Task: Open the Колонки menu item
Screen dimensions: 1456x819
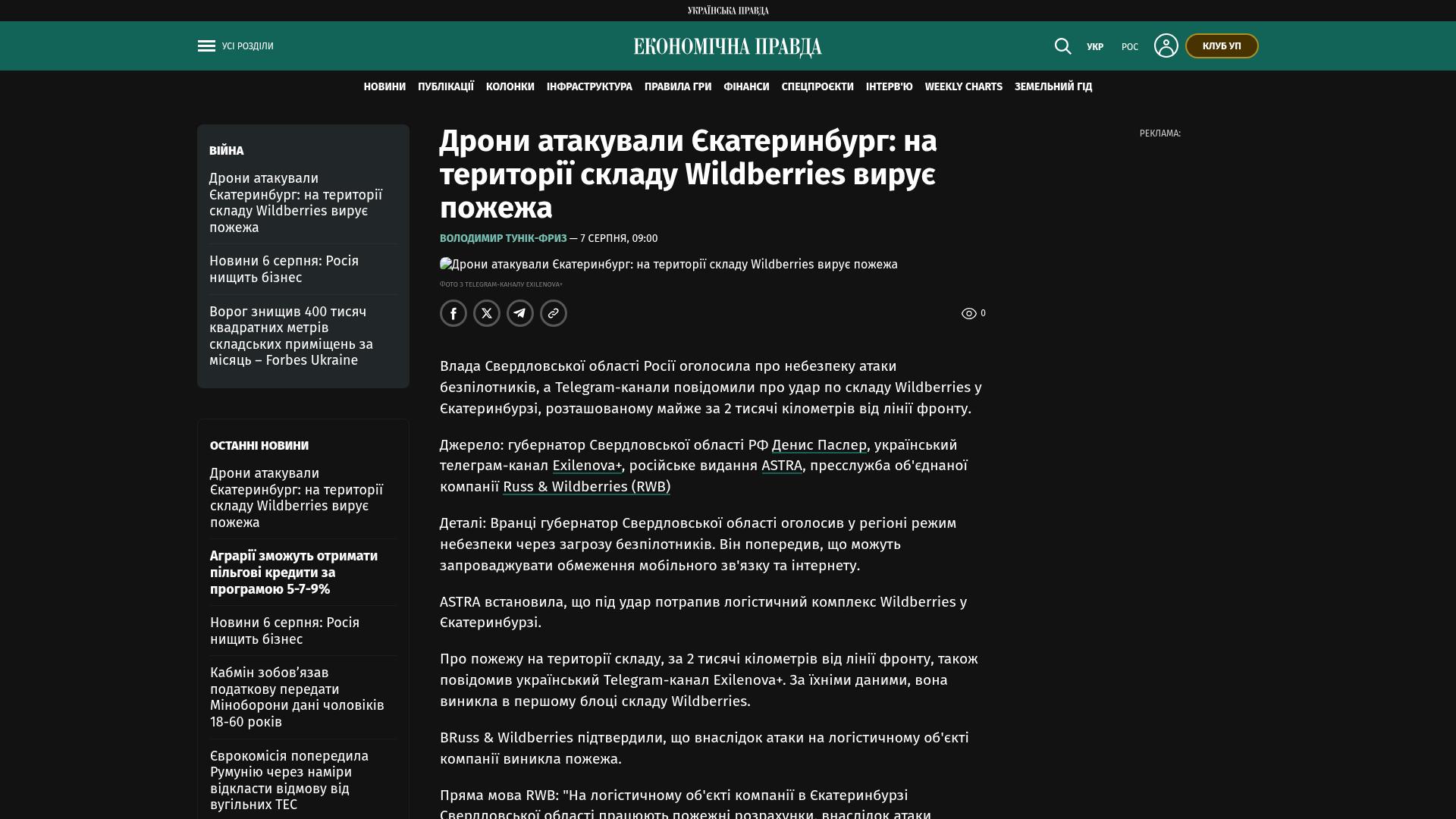Action: pyautogui.click(x=510, y=87)
